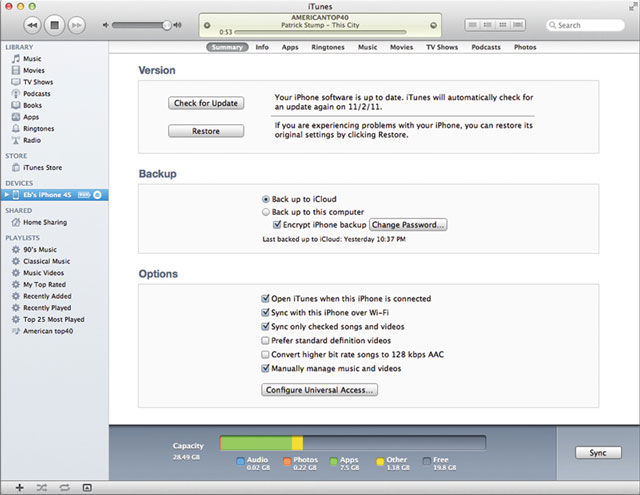This screenshot has height=495, width=640.
Task: Switch to grid view button
Action: click(503, 25)
